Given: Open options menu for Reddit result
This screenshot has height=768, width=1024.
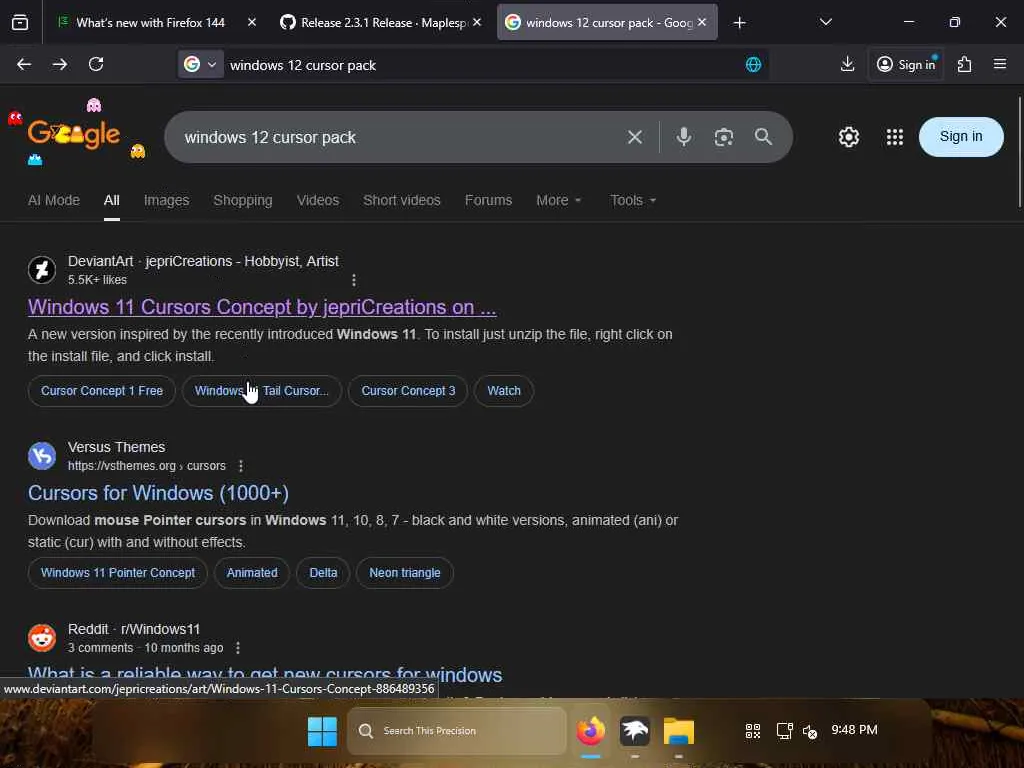Looking at the screenshot, I should click(238, 648).
